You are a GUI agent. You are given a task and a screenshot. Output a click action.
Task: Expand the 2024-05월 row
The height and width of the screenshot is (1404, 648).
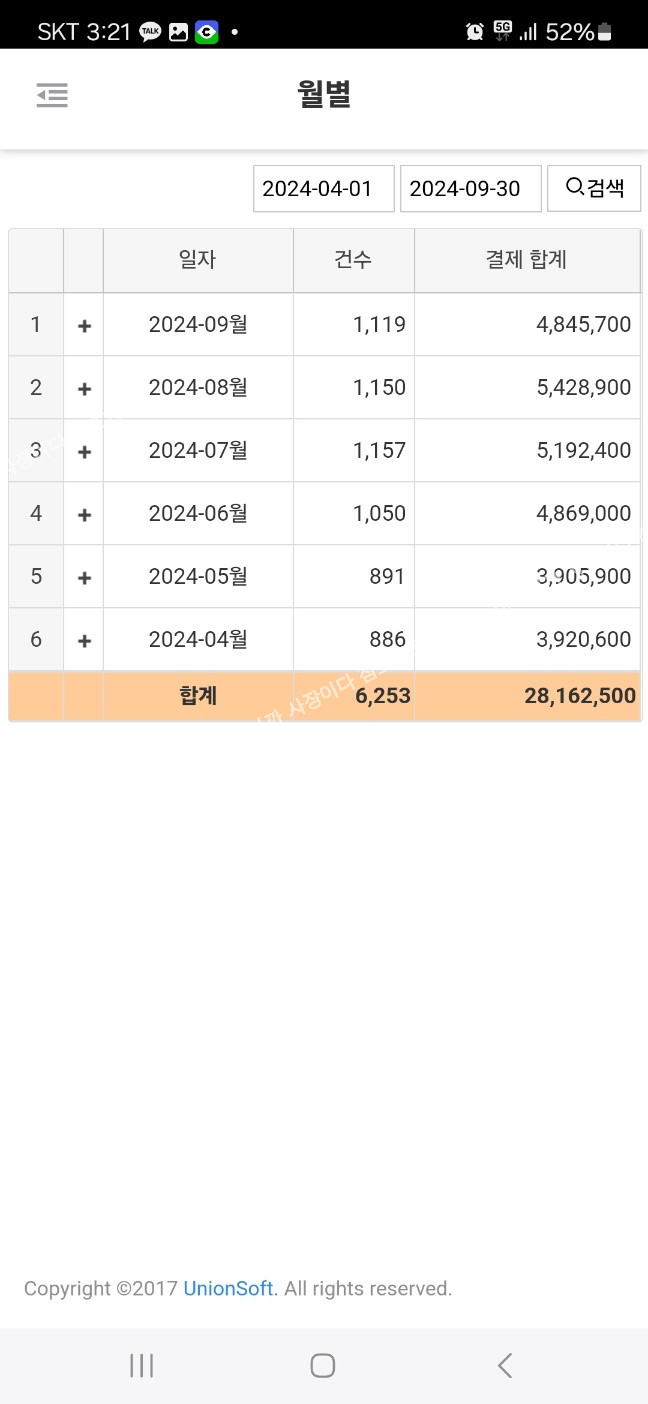coord(84,577)
